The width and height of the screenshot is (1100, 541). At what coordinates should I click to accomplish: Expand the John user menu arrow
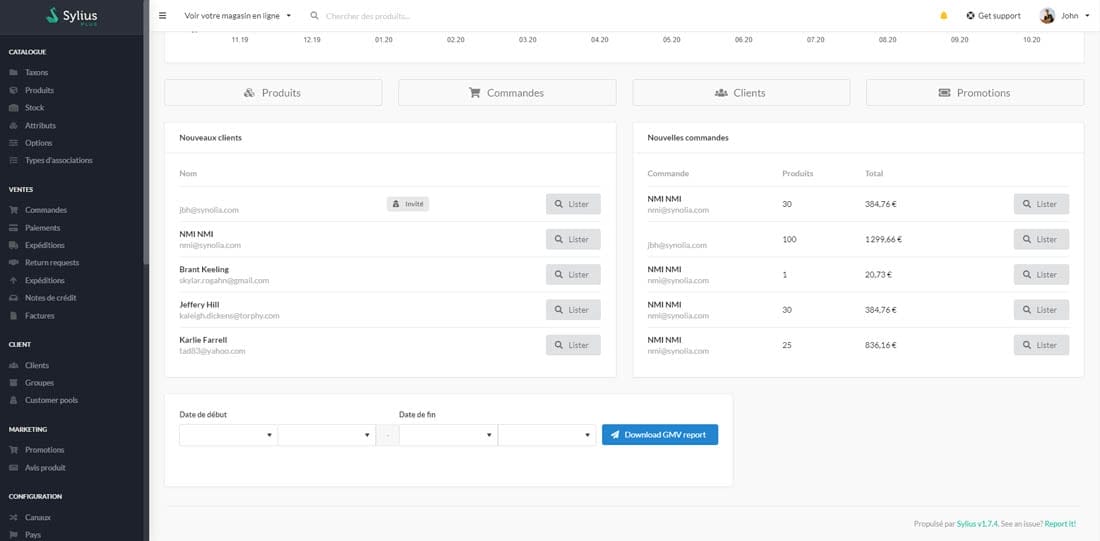[1087, 15]
